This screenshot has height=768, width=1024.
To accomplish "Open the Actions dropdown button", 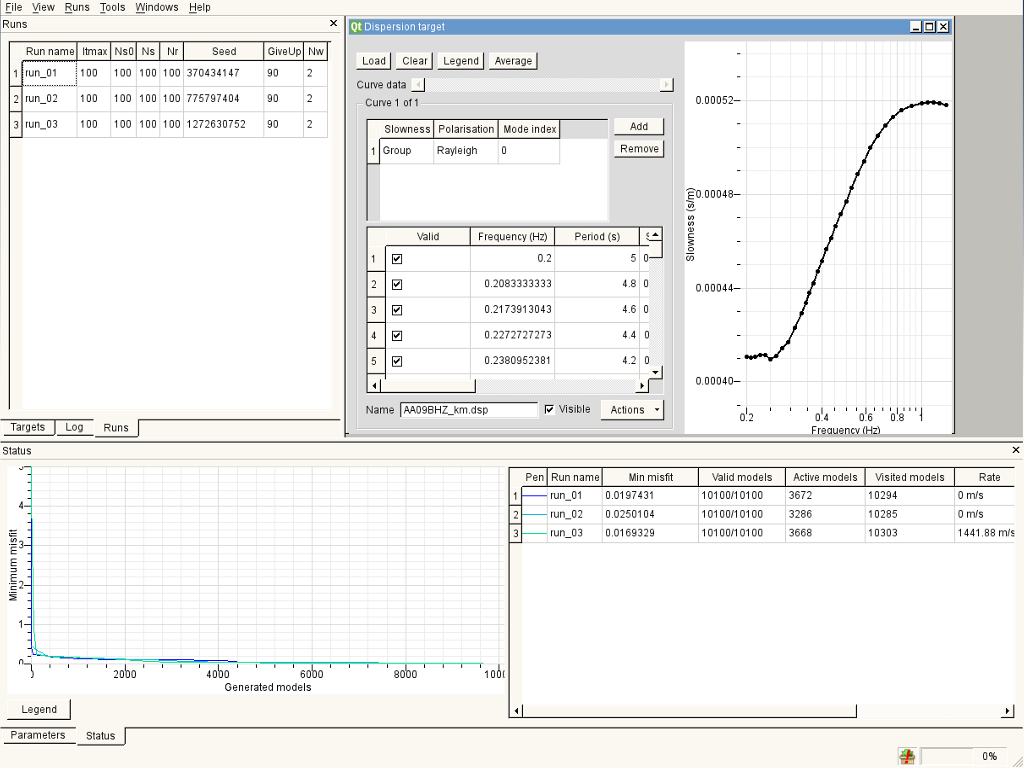I will tap(632, 410).
